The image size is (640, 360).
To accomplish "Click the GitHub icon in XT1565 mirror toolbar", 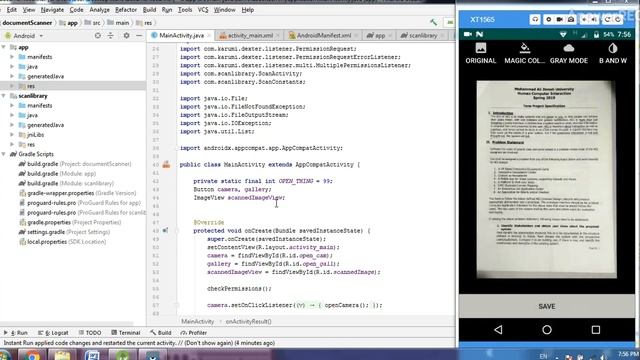I will tap(535, 19).
